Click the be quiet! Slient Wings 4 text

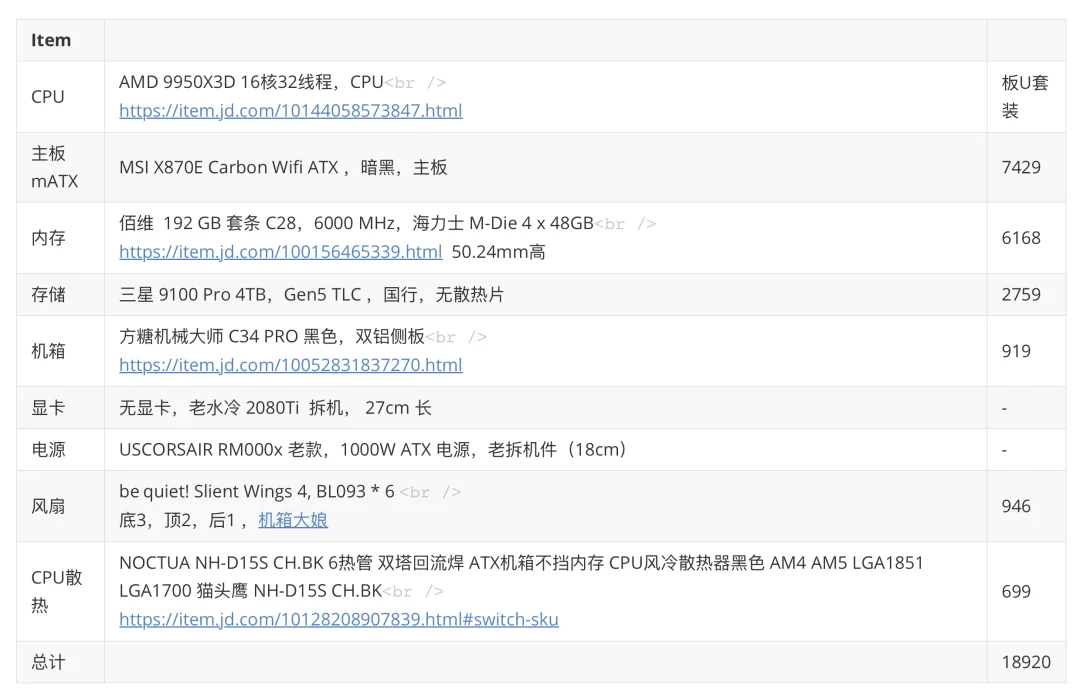click(x=257, y=491)
